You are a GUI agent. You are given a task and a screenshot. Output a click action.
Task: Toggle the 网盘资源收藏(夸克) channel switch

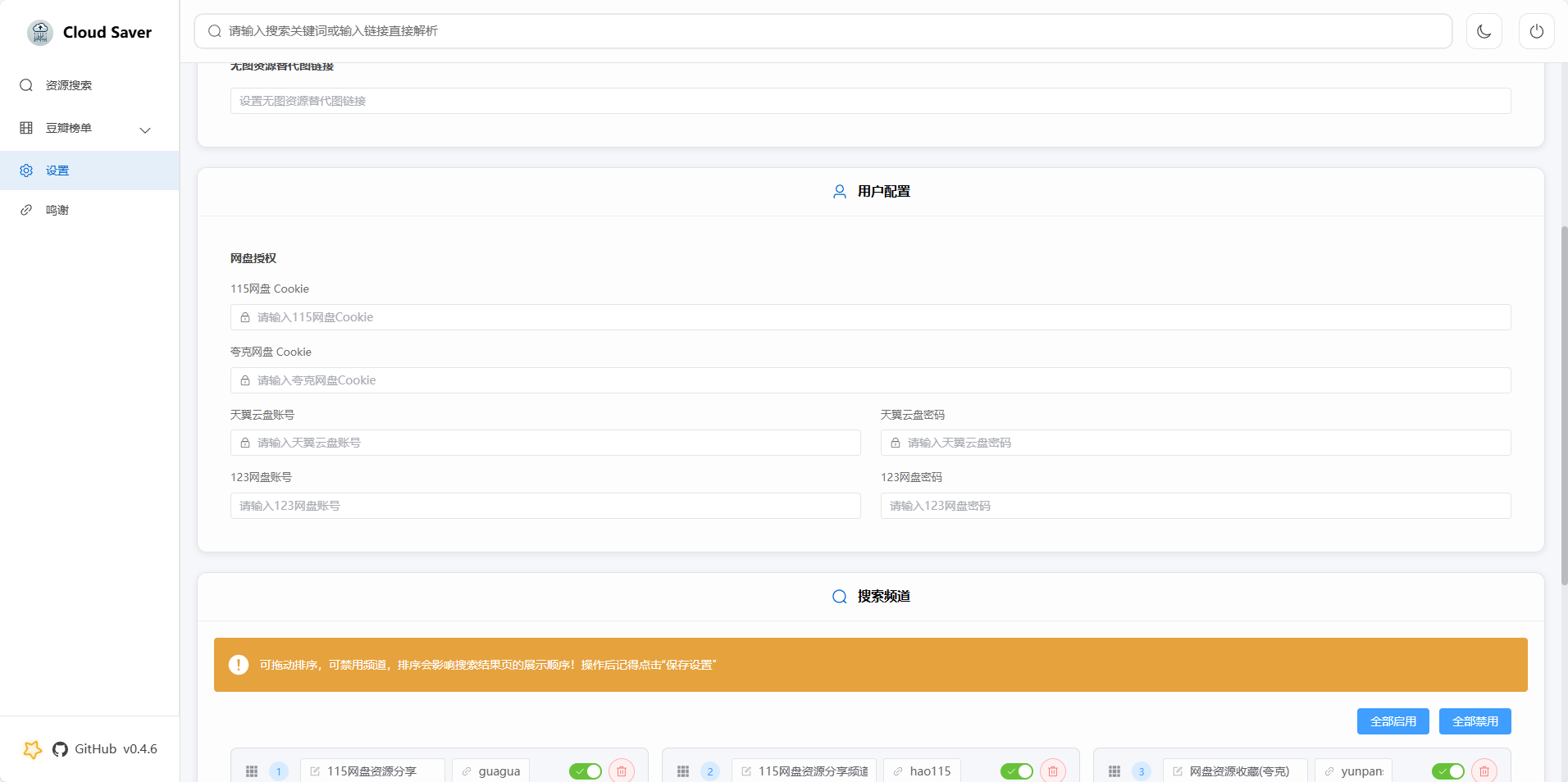(1448, 771)
